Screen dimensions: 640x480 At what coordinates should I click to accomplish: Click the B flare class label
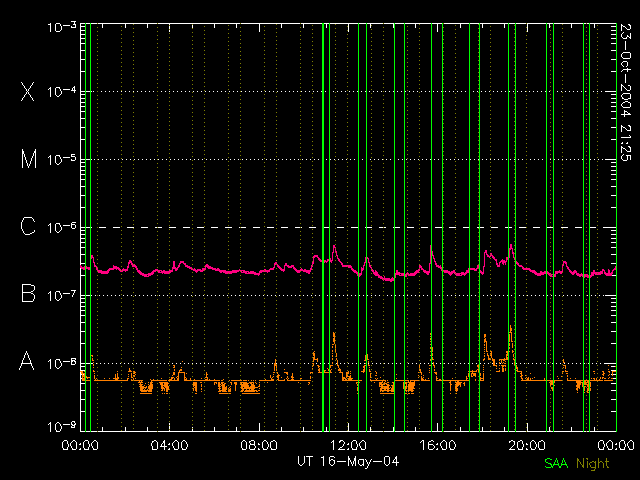[x=28, y=293]
